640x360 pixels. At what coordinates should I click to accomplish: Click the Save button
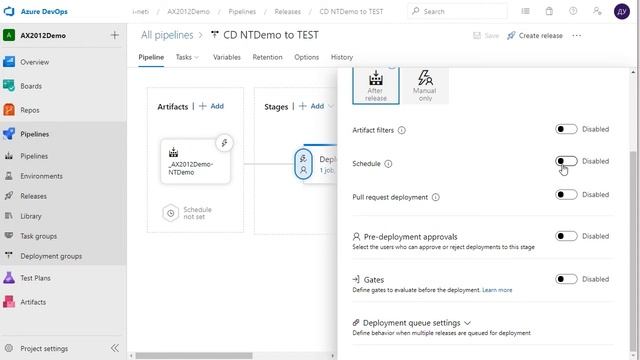(x=486, y=36)
